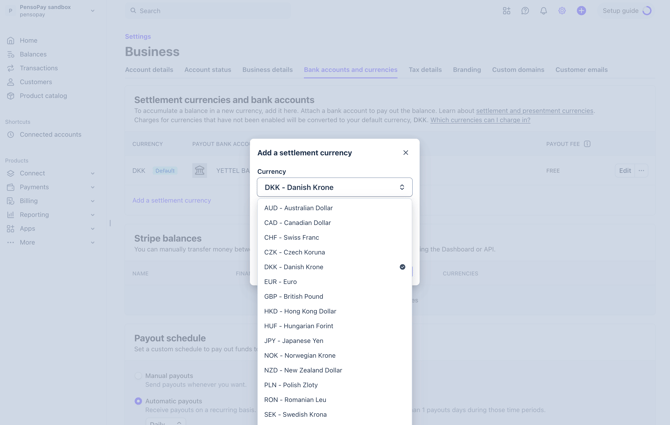This screenshot has width=670, height=425.
Task: Open the settings gear icon
Action: [x=562, y=11]
